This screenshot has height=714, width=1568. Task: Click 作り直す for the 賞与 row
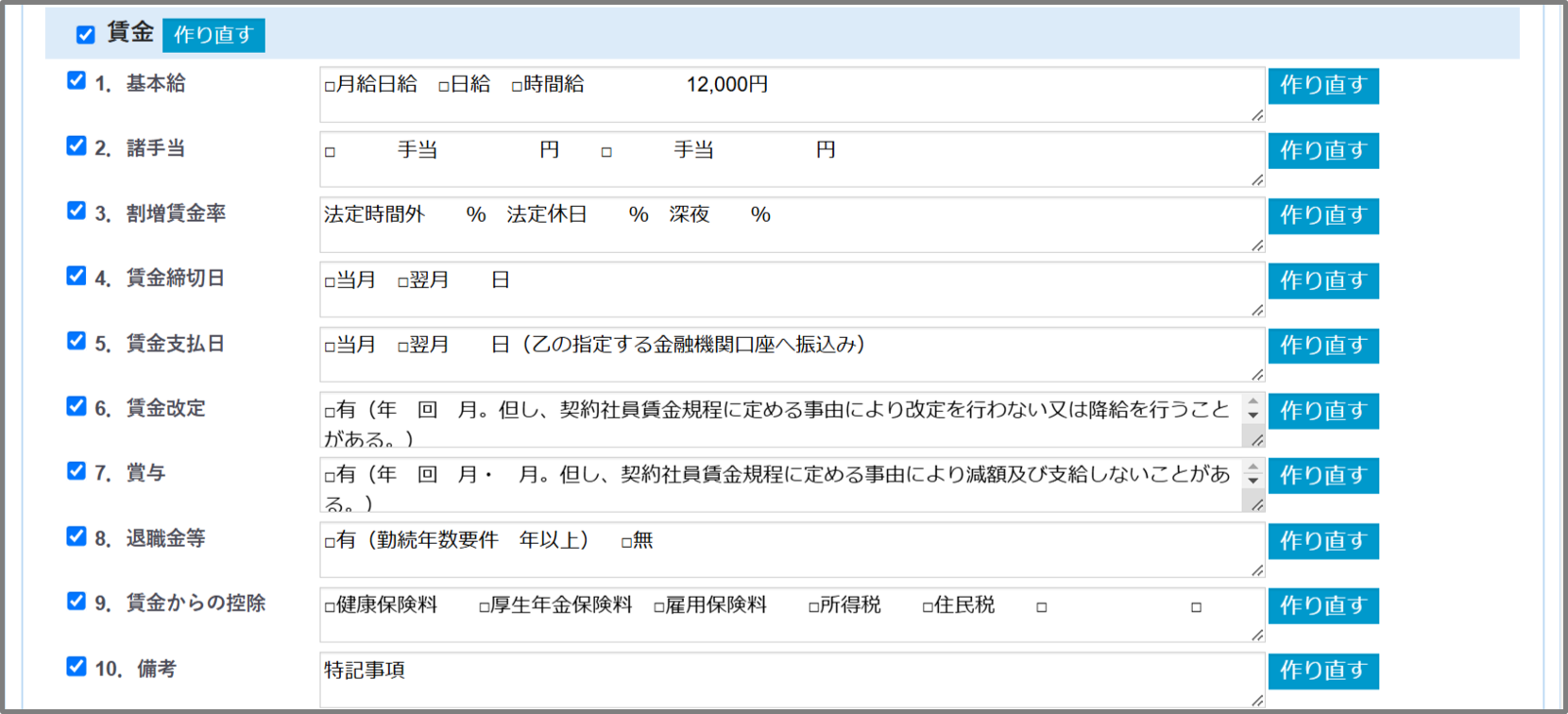pos(1323,476)
